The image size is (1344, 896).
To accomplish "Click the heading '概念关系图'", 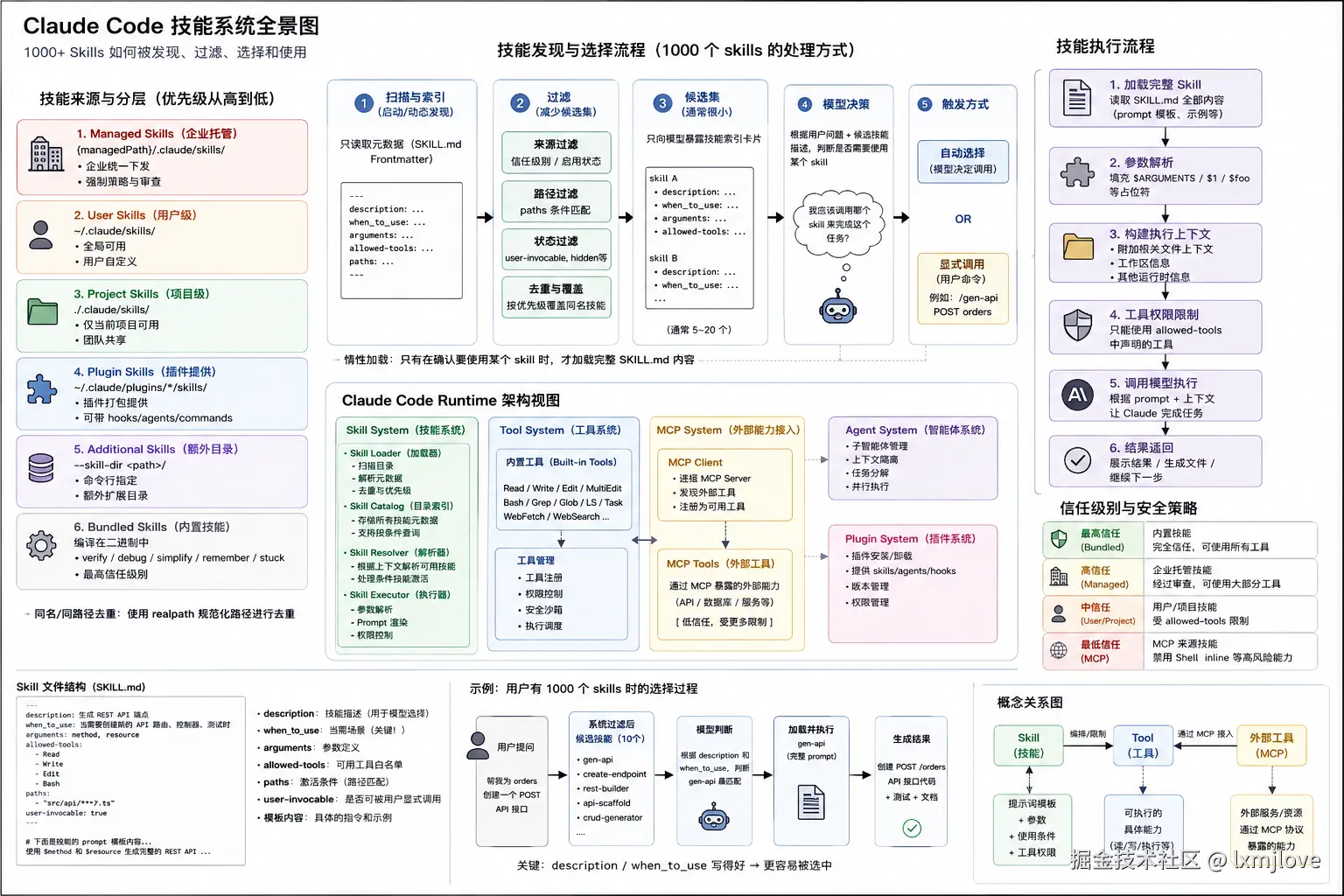I will pyautogui.click(x=1030, y=703).
